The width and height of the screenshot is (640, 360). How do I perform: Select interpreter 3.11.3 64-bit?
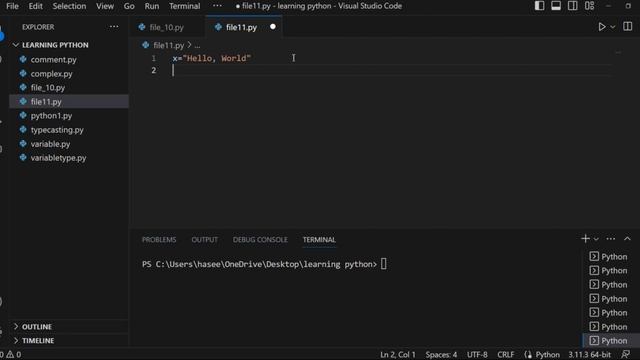589,355
